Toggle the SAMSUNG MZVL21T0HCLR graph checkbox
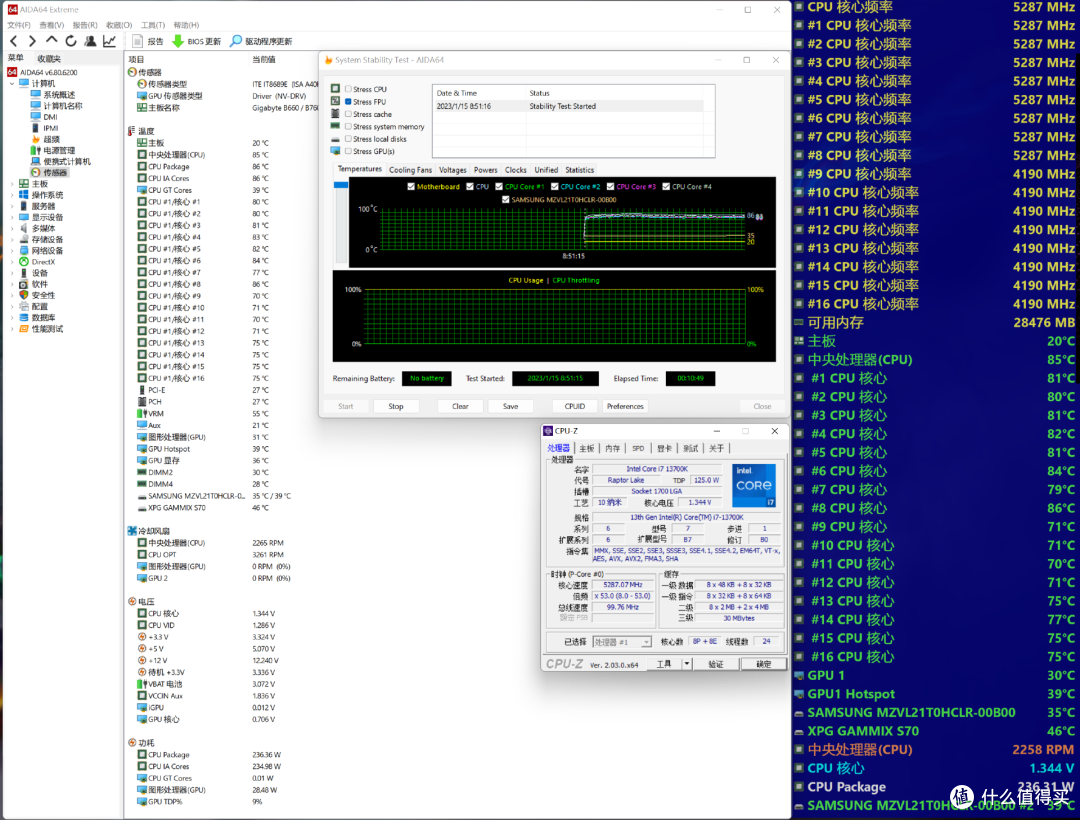1080x820 pixels. (506, 200)
